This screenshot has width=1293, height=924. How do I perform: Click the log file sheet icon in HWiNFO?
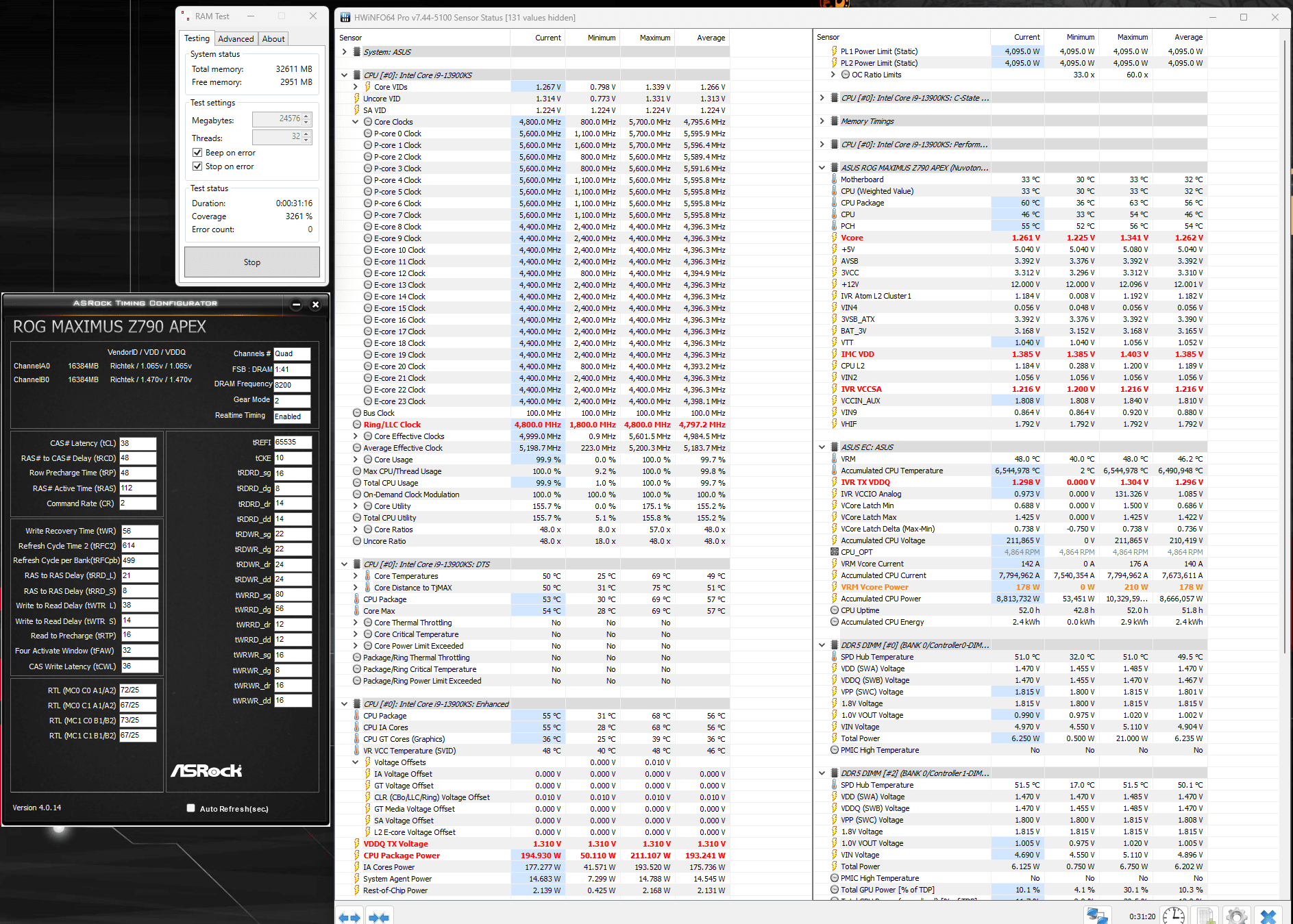1206,916
